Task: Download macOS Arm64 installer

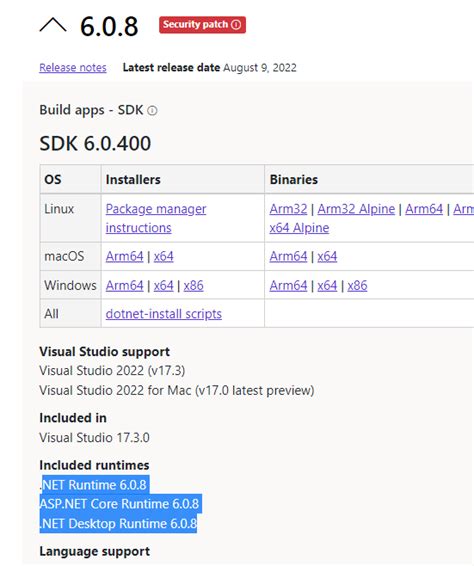Action: point(125,256)
